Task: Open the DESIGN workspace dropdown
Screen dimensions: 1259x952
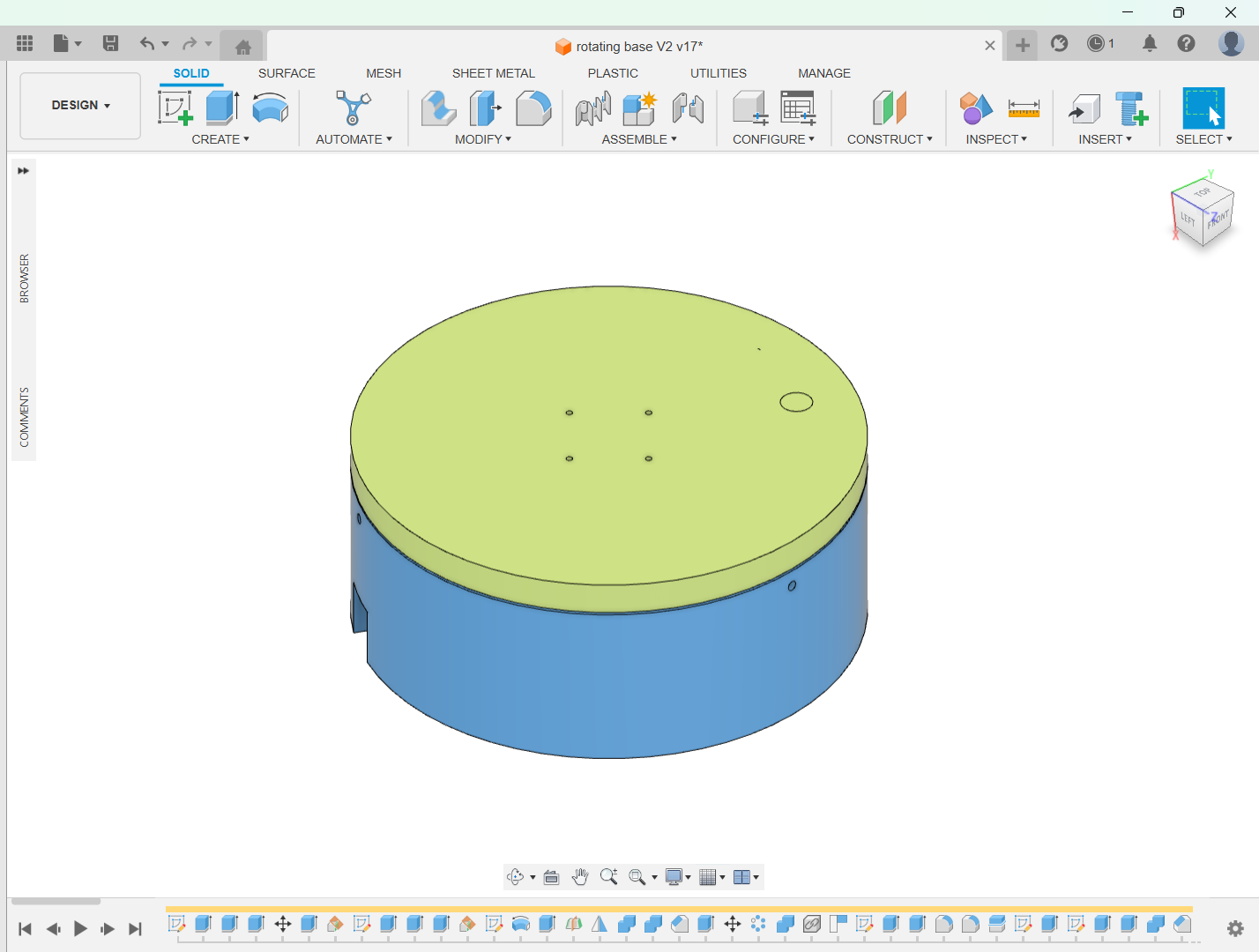Action: point(80,105)
